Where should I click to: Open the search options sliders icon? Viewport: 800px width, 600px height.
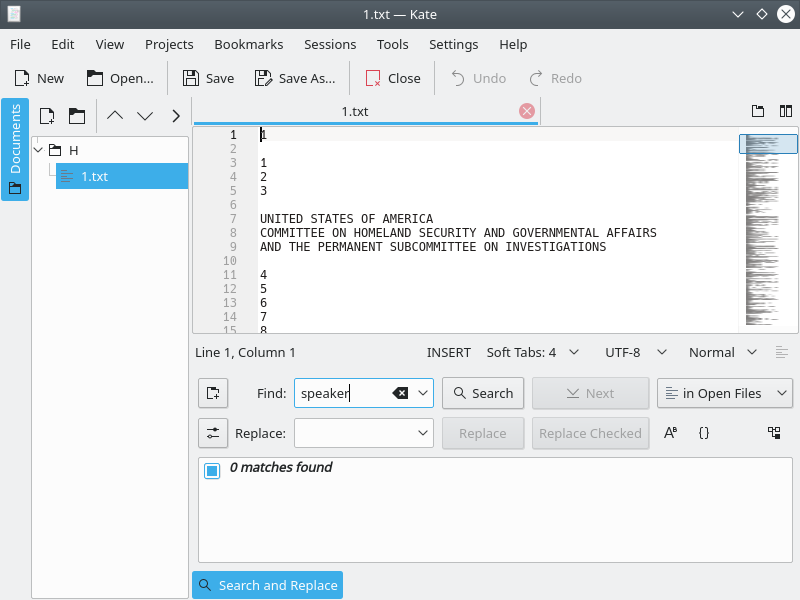click(x=213, y=433)
